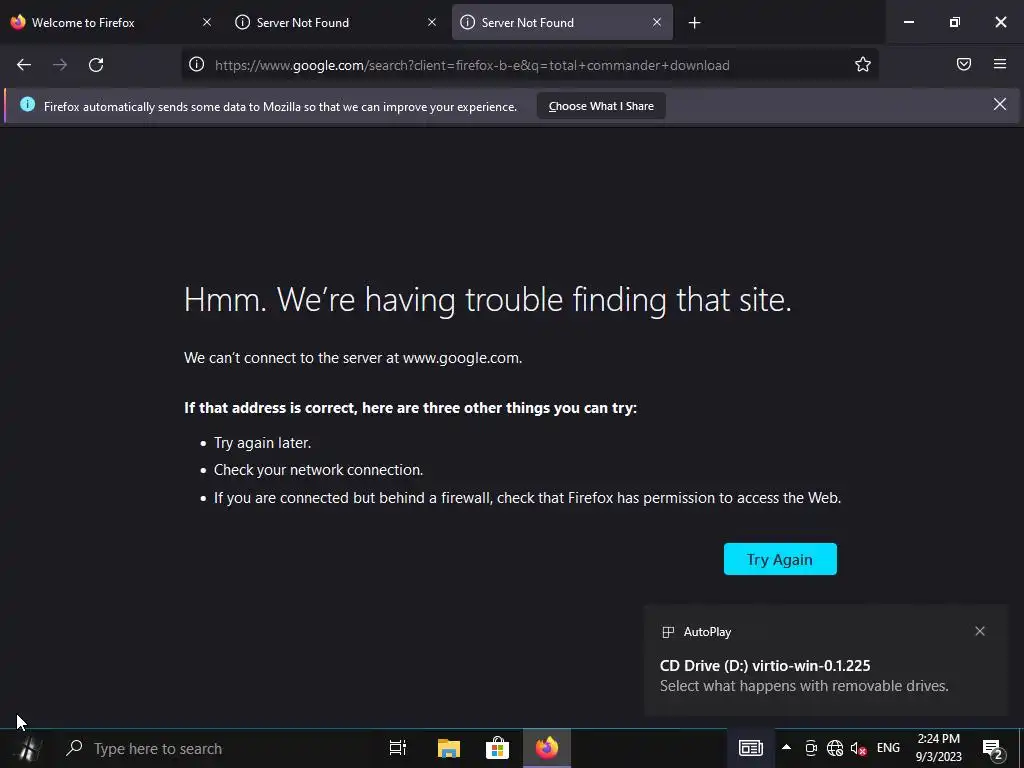Click the muted volume tray icon
Viewport: 1024px width, 768px height.
[x=858, y=748]
